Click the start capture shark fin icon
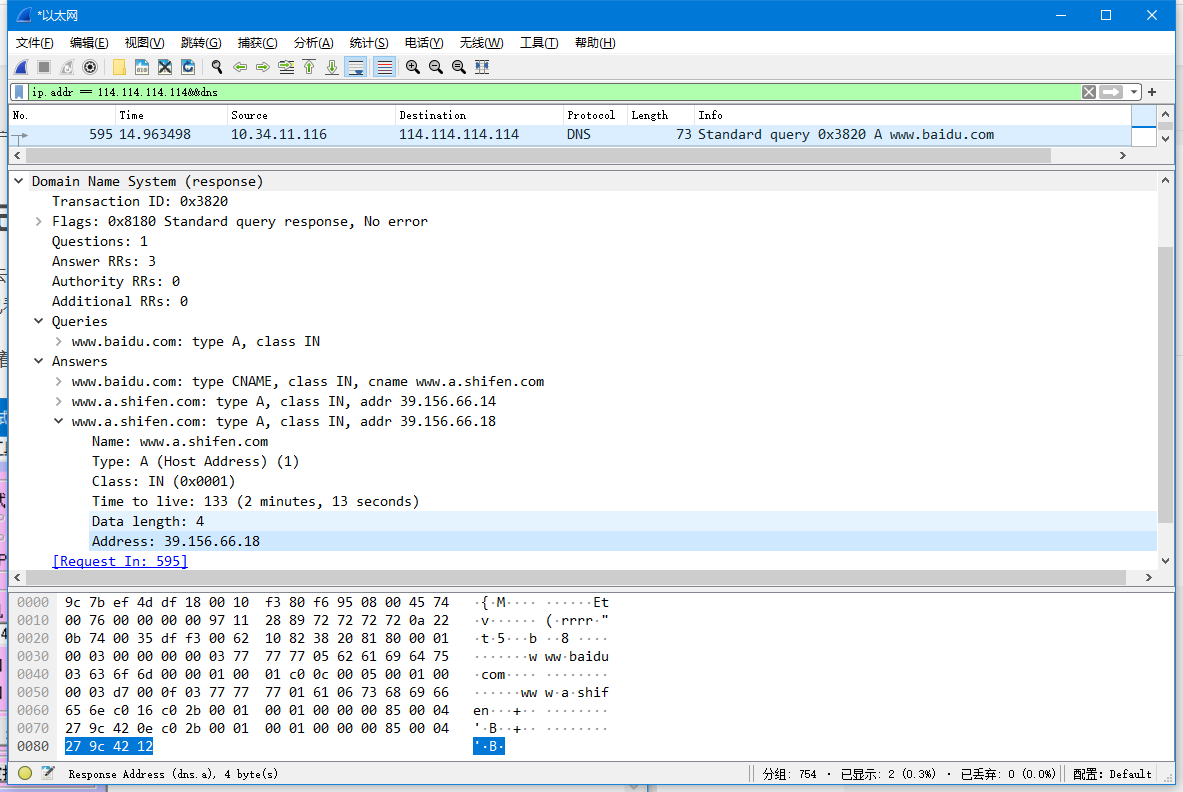 20,67
